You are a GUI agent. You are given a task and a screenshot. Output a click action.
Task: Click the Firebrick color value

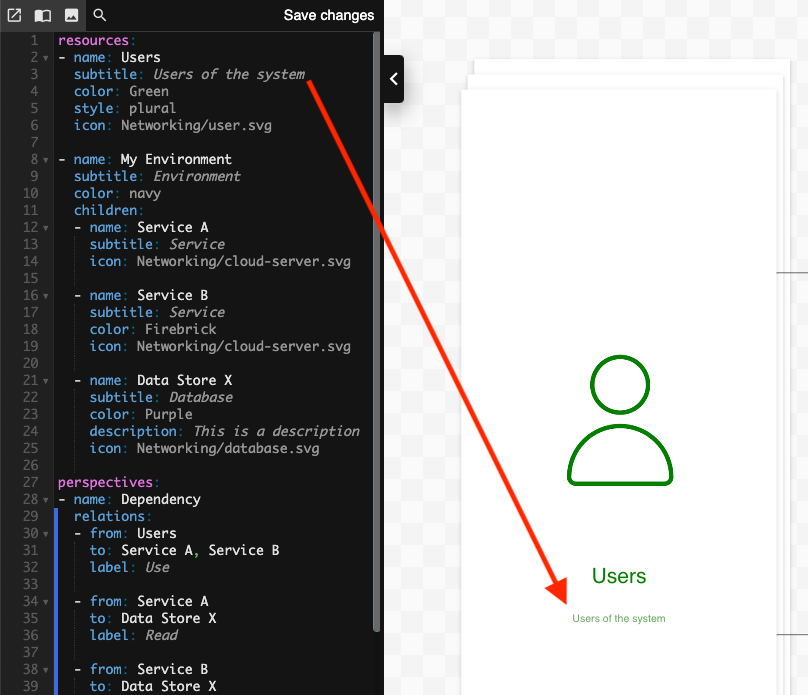point(181,329)
